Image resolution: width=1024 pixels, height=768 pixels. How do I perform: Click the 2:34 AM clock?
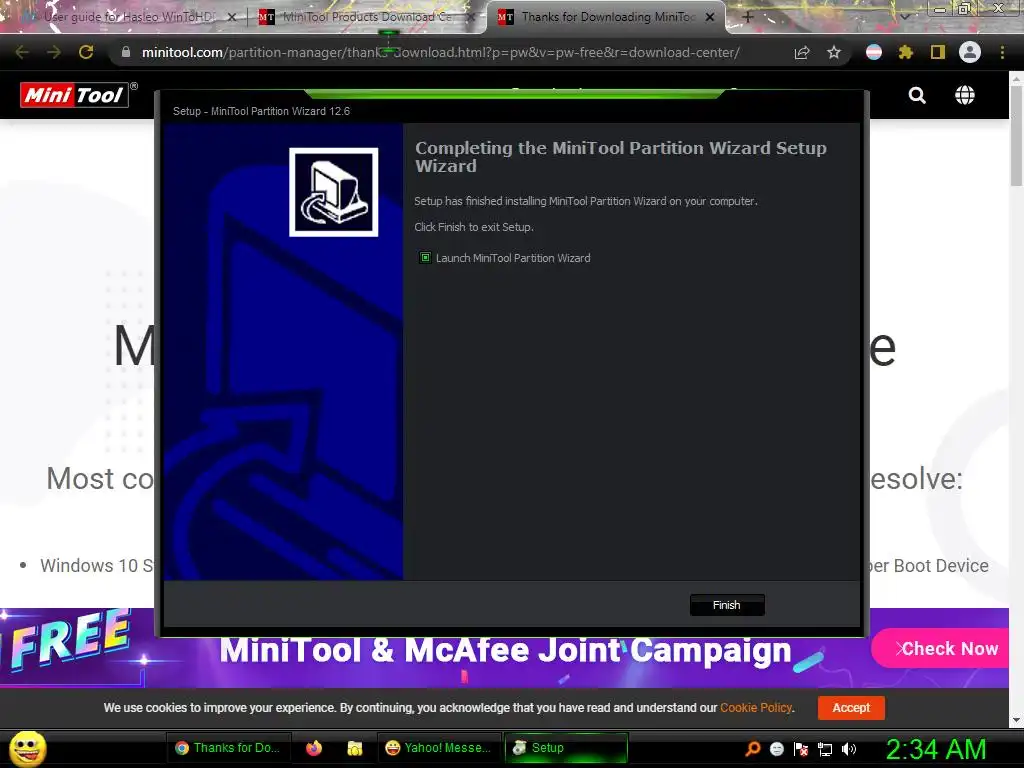click(936, 749)
